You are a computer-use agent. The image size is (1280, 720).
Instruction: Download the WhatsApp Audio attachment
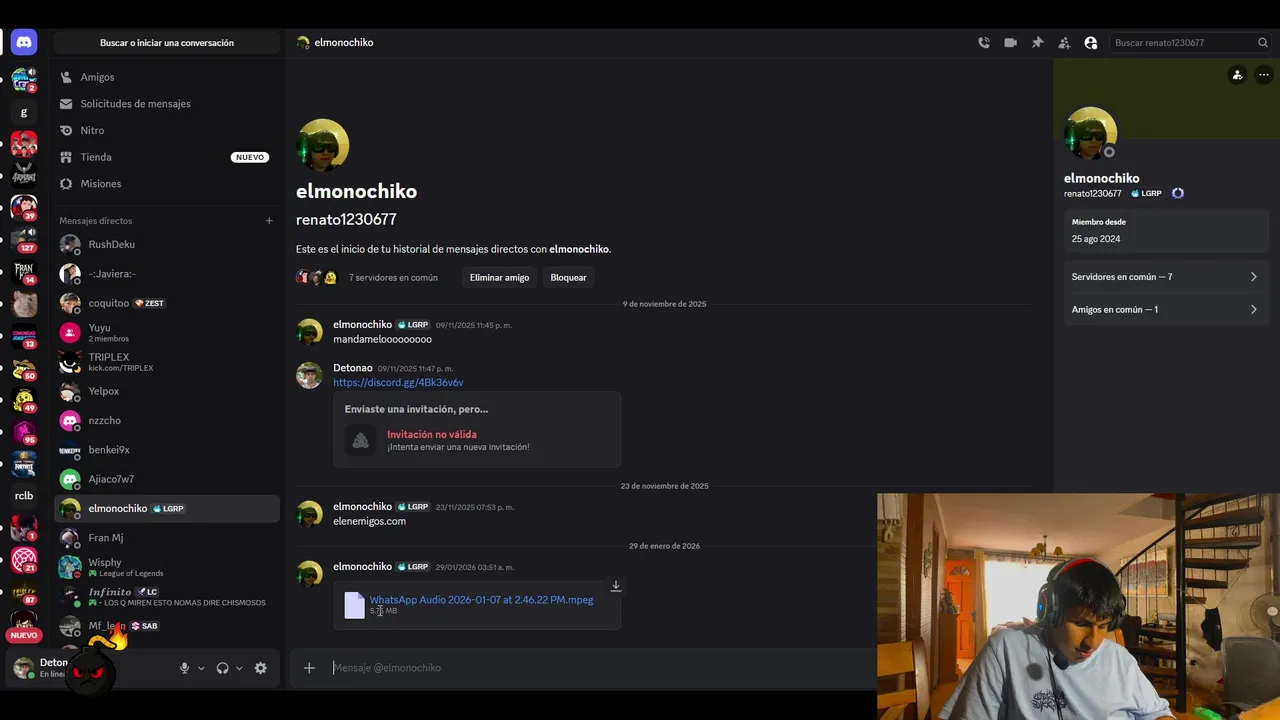[616, 586]
